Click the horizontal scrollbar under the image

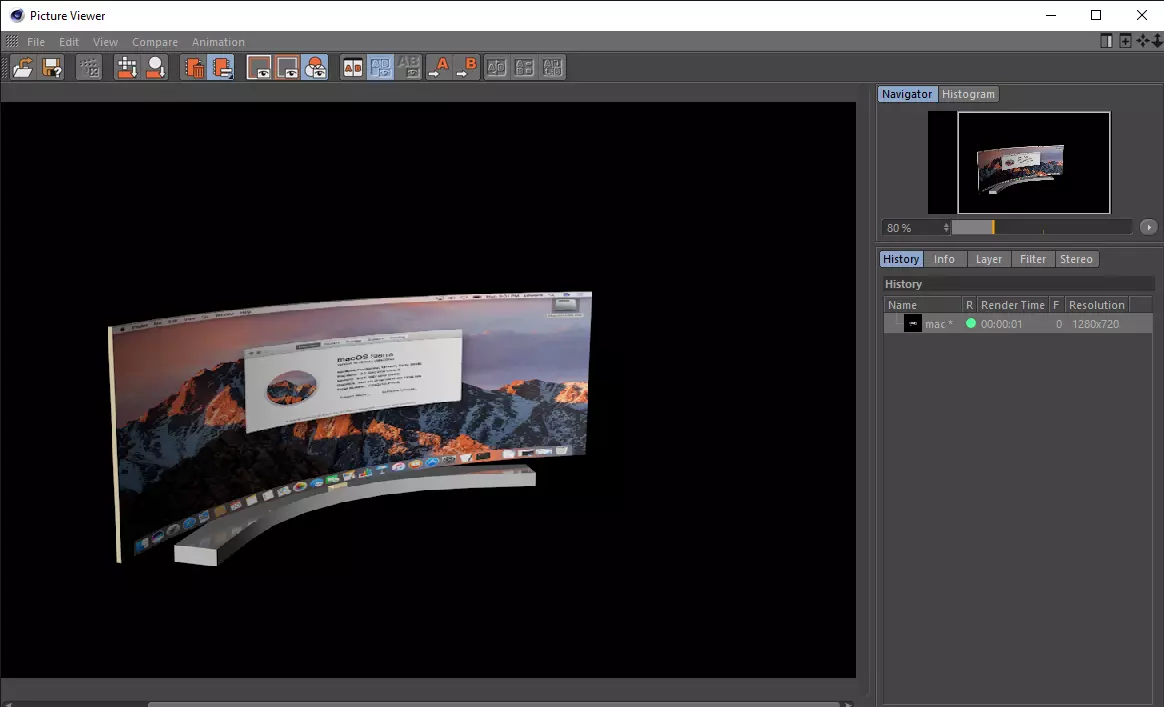pyautogui.click(x=494, y=704)
